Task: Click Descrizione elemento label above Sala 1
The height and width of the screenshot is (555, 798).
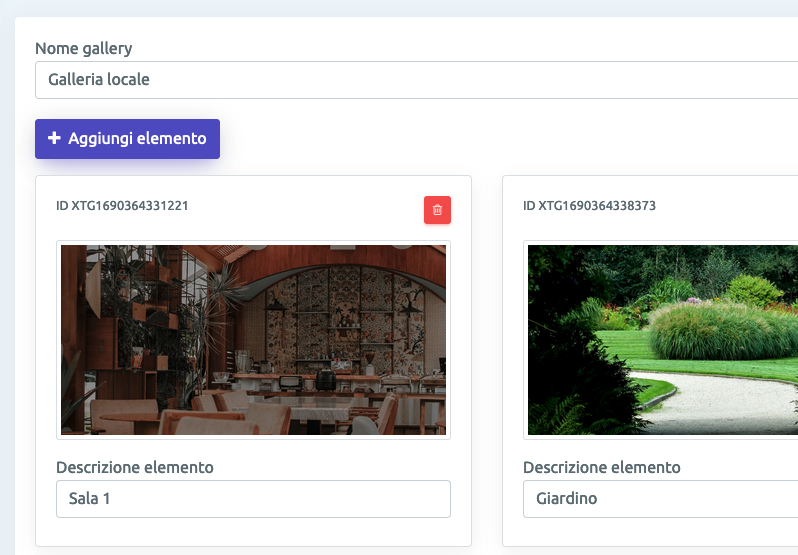Action: (135, 467)
